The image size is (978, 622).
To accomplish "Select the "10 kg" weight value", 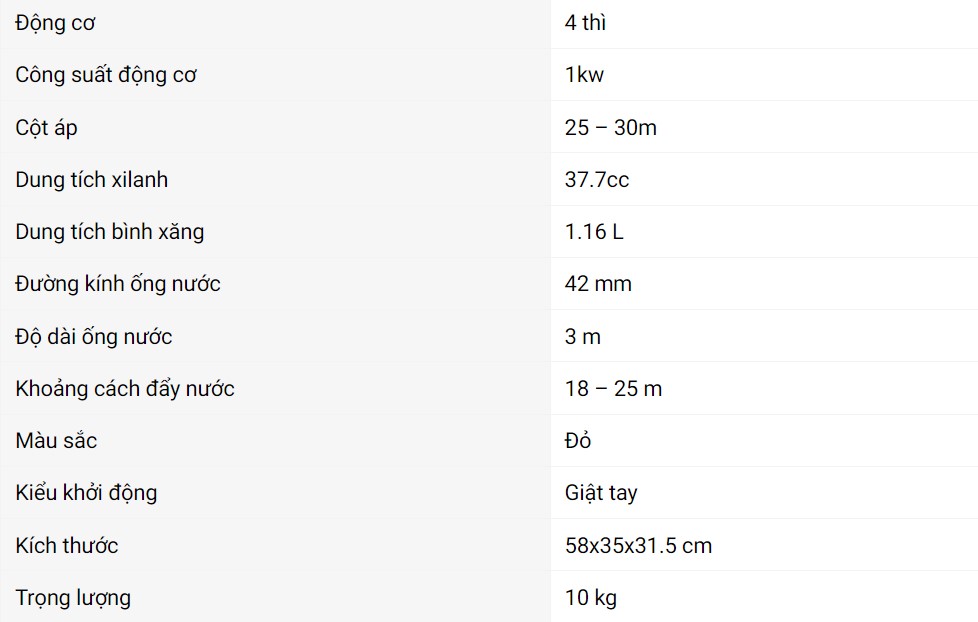I will [x=590, y=598].
